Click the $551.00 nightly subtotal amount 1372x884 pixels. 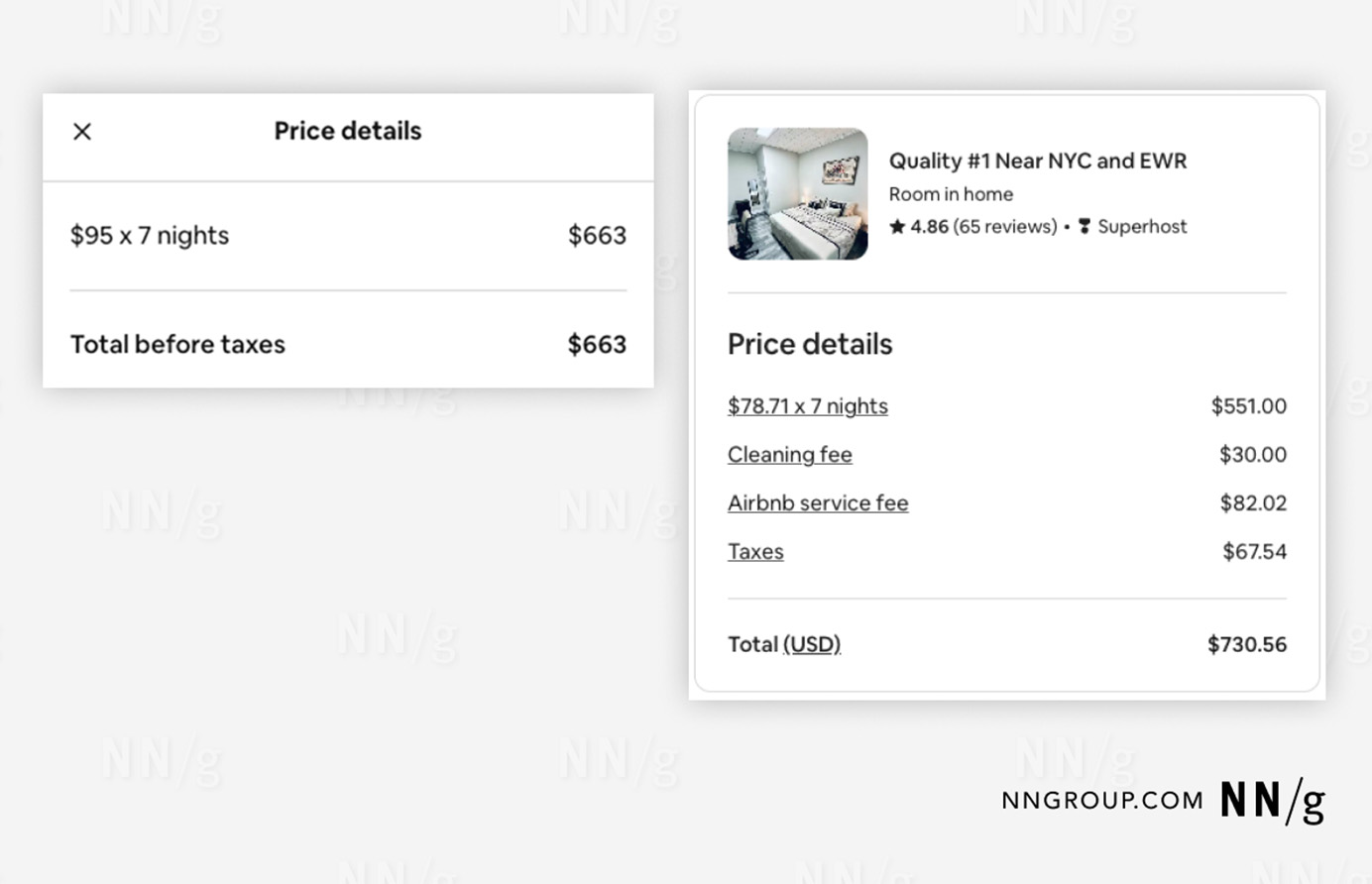click(1248, 406)
